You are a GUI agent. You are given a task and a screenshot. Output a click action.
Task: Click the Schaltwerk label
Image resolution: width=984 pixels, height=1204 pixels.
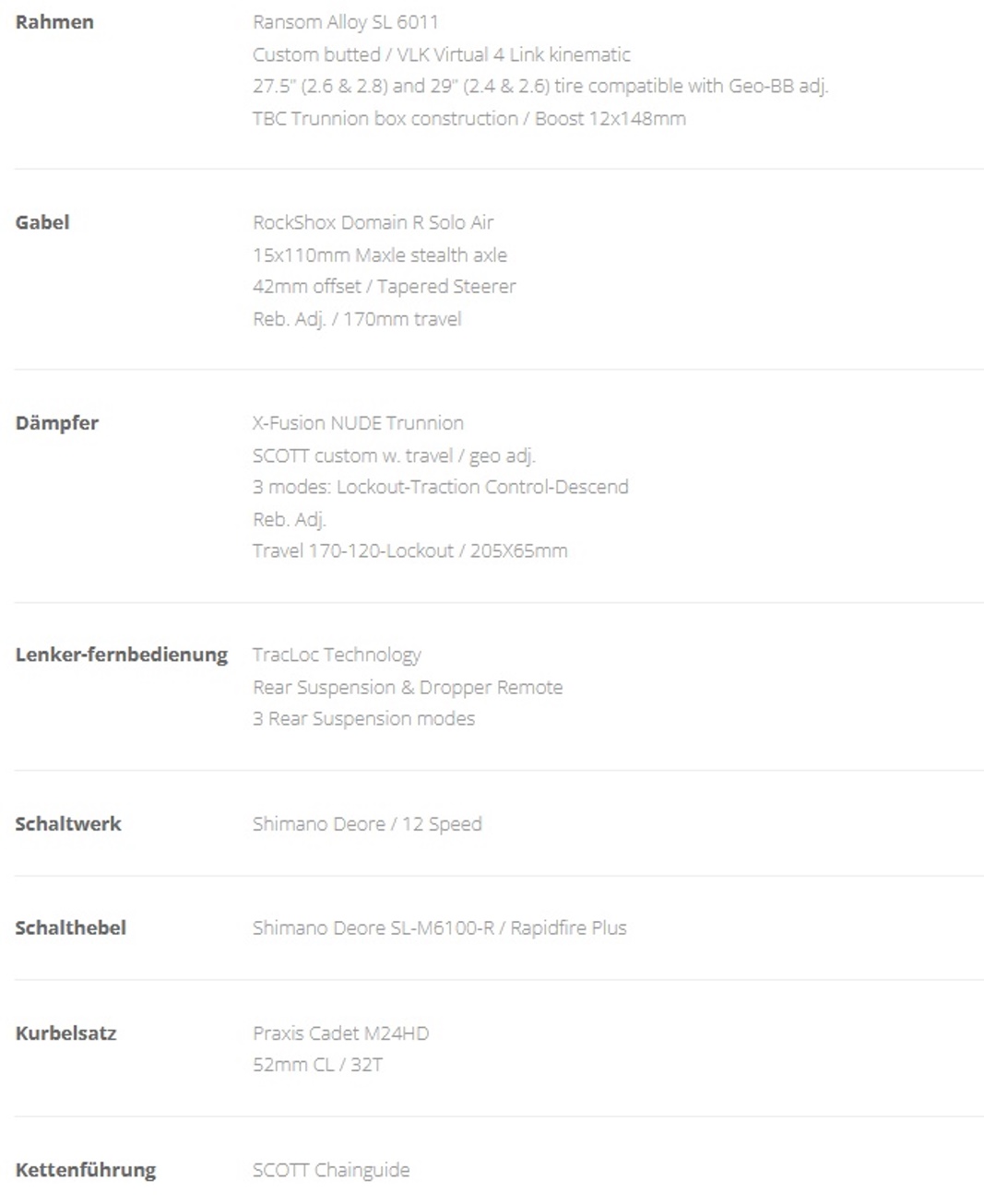tap(68, 824)
